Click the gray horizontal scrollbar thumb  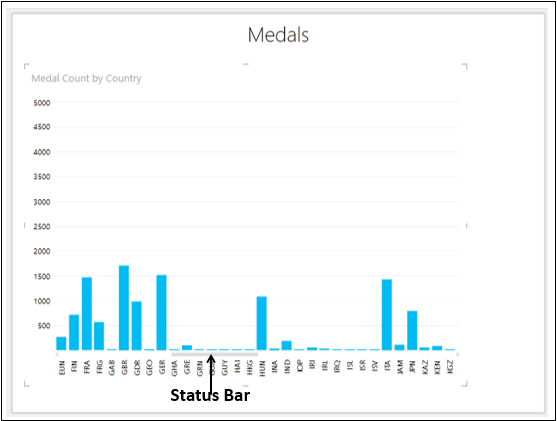(215, 354)
